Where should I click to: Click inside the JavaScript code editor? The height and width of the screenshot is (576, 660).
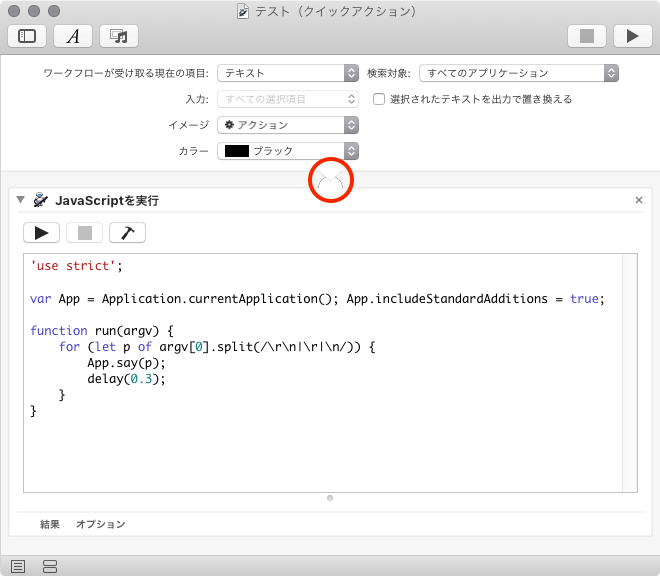[x=330, y=440]
